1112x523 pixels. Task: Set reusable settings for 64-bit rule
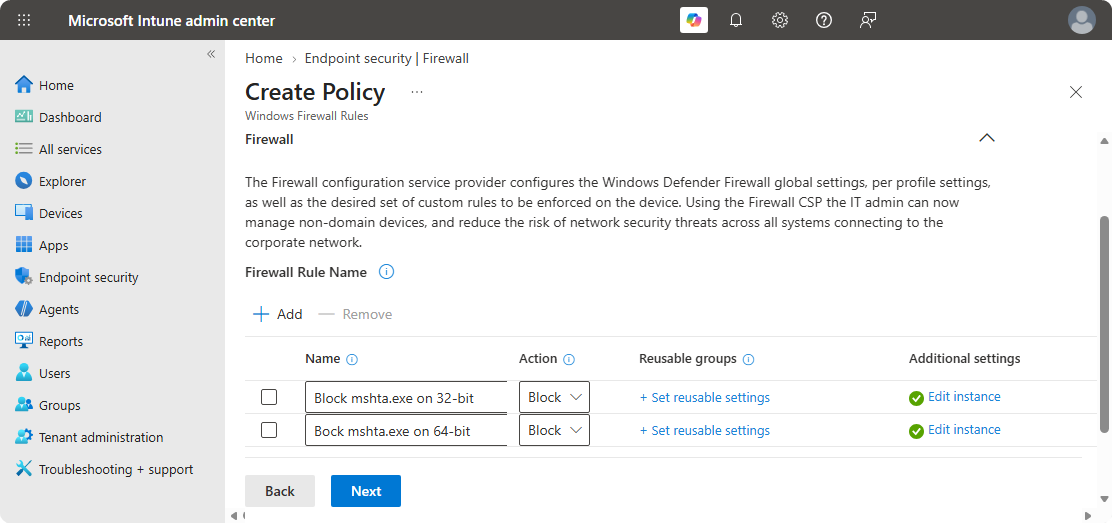[x=704, y=430]
